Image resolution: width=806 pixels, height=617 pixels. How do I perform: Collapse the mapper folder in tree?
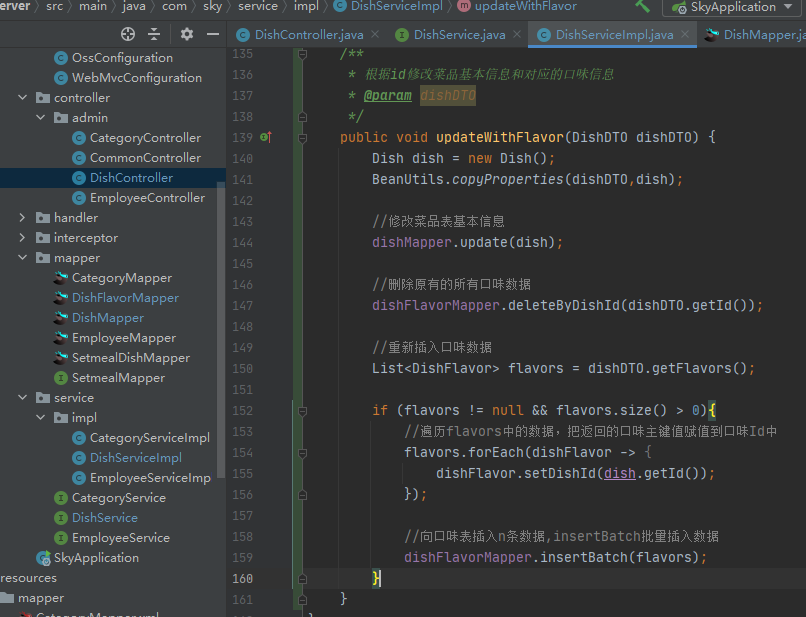coord(23,258)
